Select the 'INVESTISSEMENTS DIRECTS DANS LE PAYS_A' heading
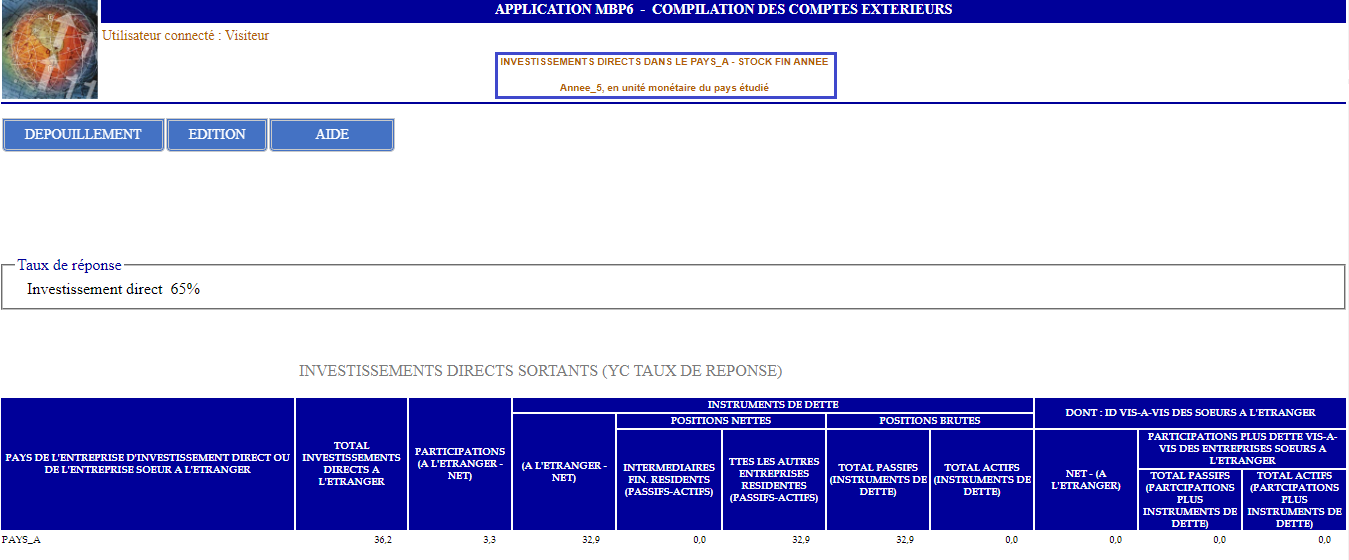Image resolution: width=1349 pixels, height=560 pixels. coord(664,62)
